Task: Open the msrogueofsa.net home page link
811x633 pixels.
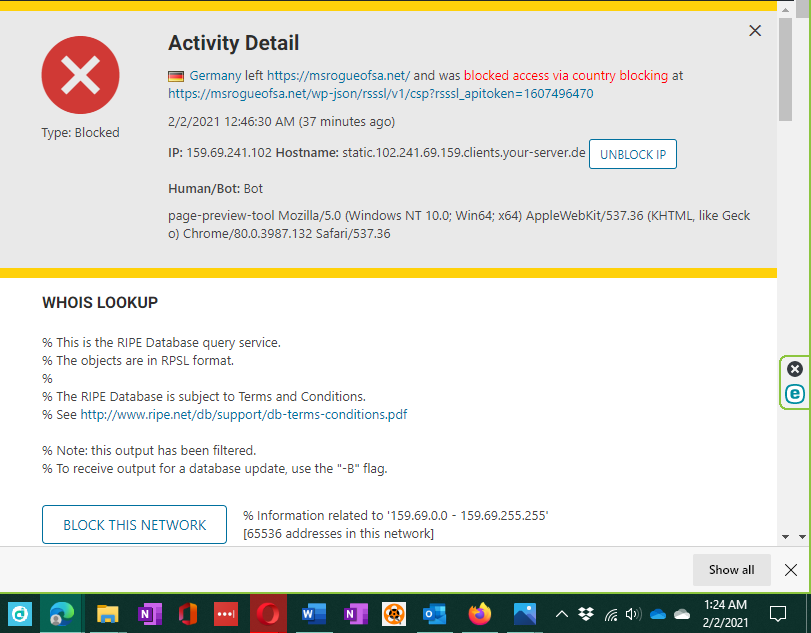Action: [x=338, y=75]
